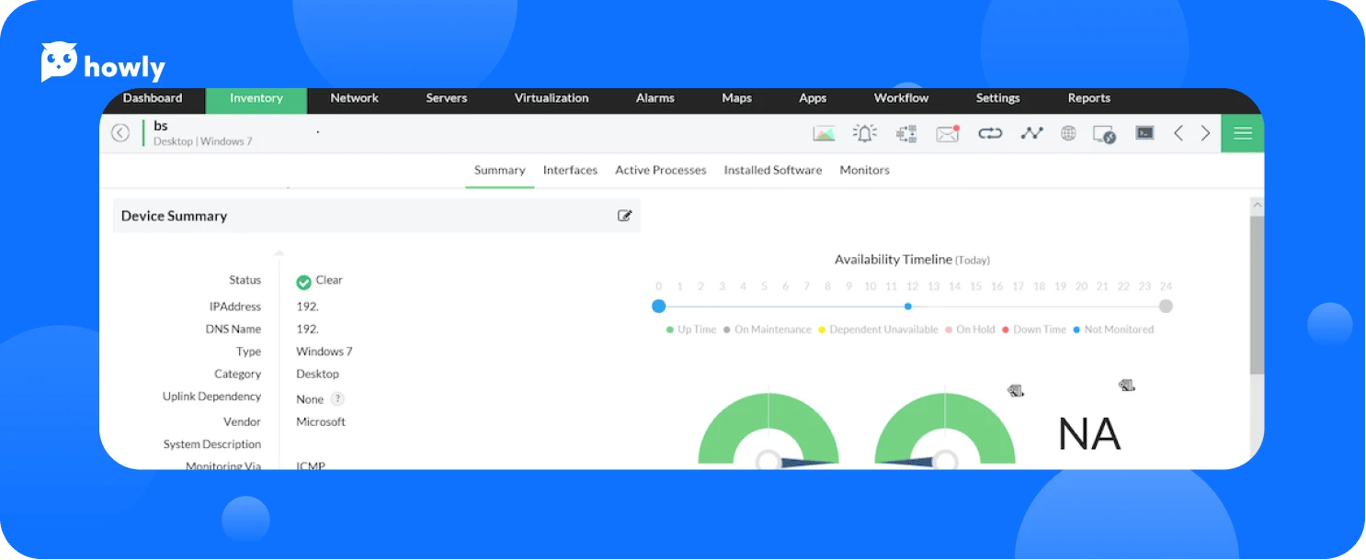Launch the terminal console icon
The width and height of the screenshot is (1366, 560).
click(x=1144, y=133)
